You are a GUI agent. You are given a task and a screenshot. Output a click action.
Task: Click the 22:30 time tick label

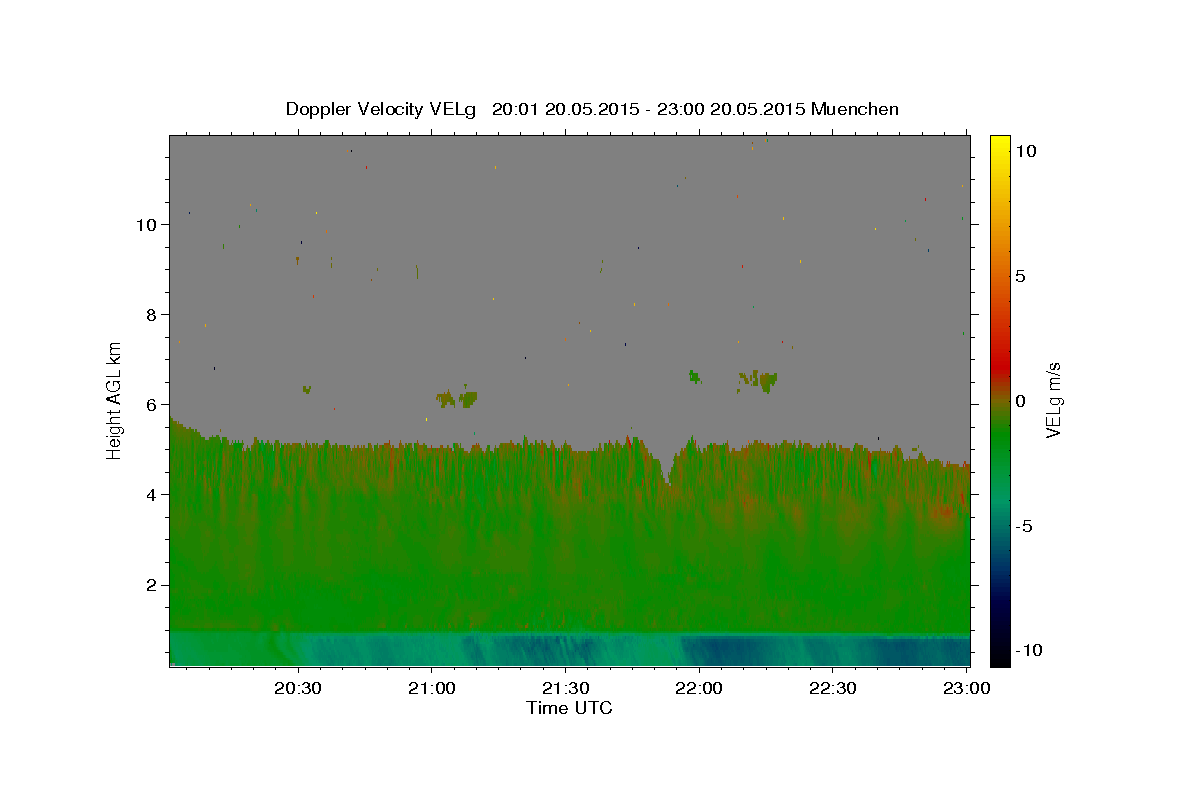point(832,688)
